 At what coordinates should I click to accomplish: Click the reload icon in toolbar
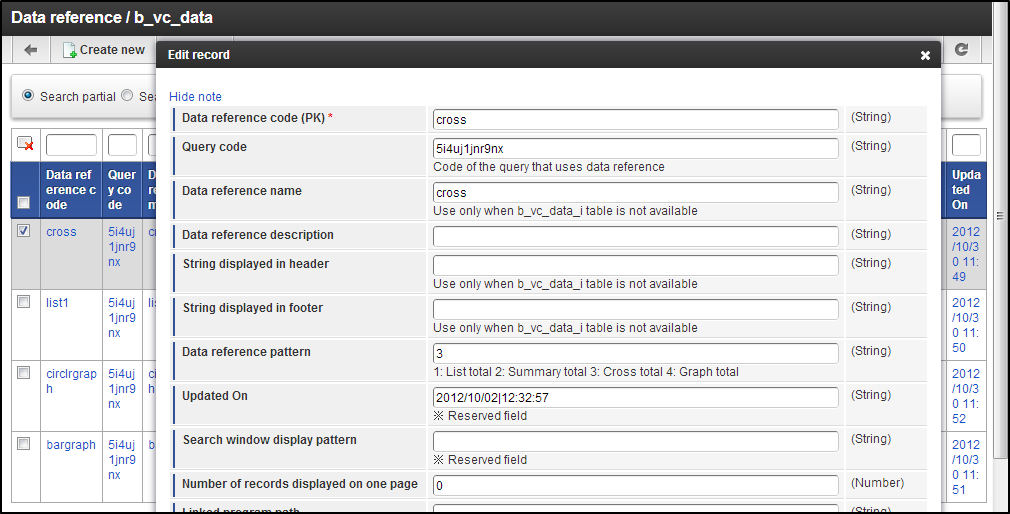point(962,50)
